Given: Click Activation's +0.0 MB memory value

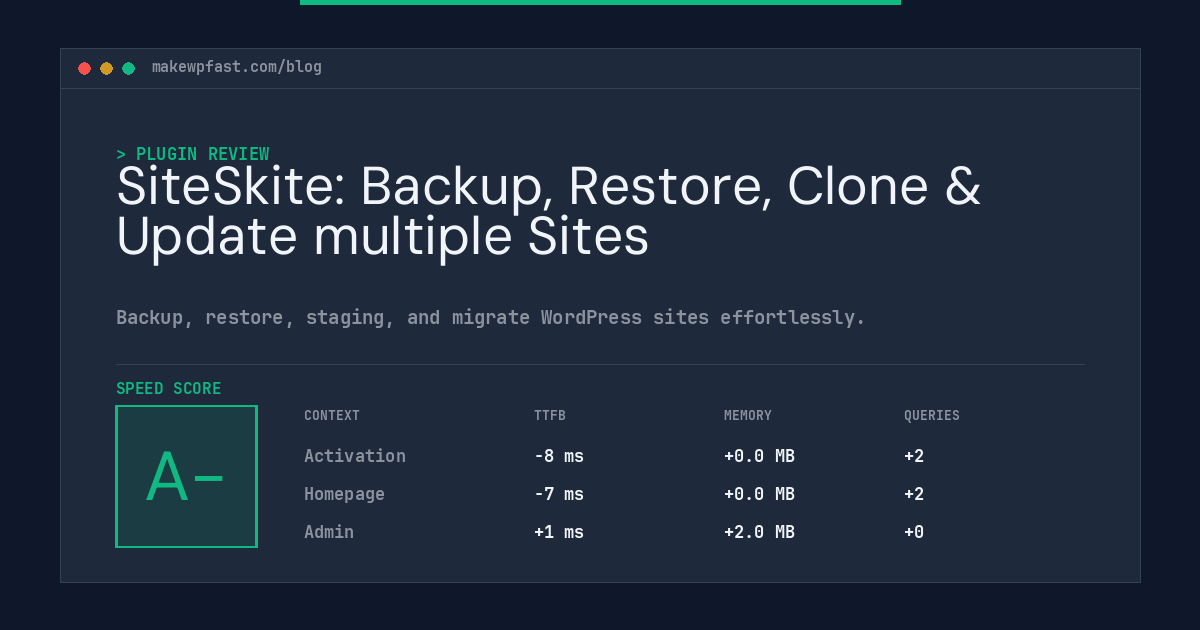Looking at the screenshot, I should [x=759, y=456].
